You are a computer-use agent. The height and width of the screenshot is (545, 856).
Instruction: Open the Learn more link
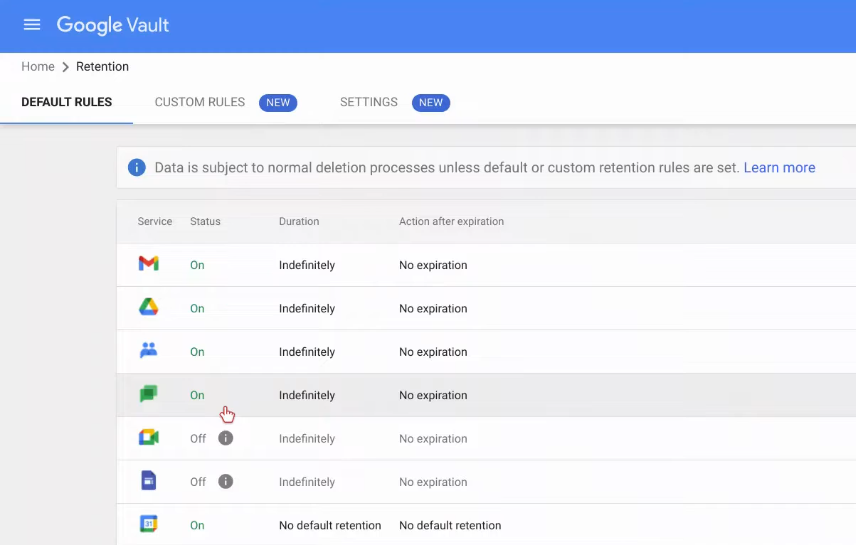779,168
